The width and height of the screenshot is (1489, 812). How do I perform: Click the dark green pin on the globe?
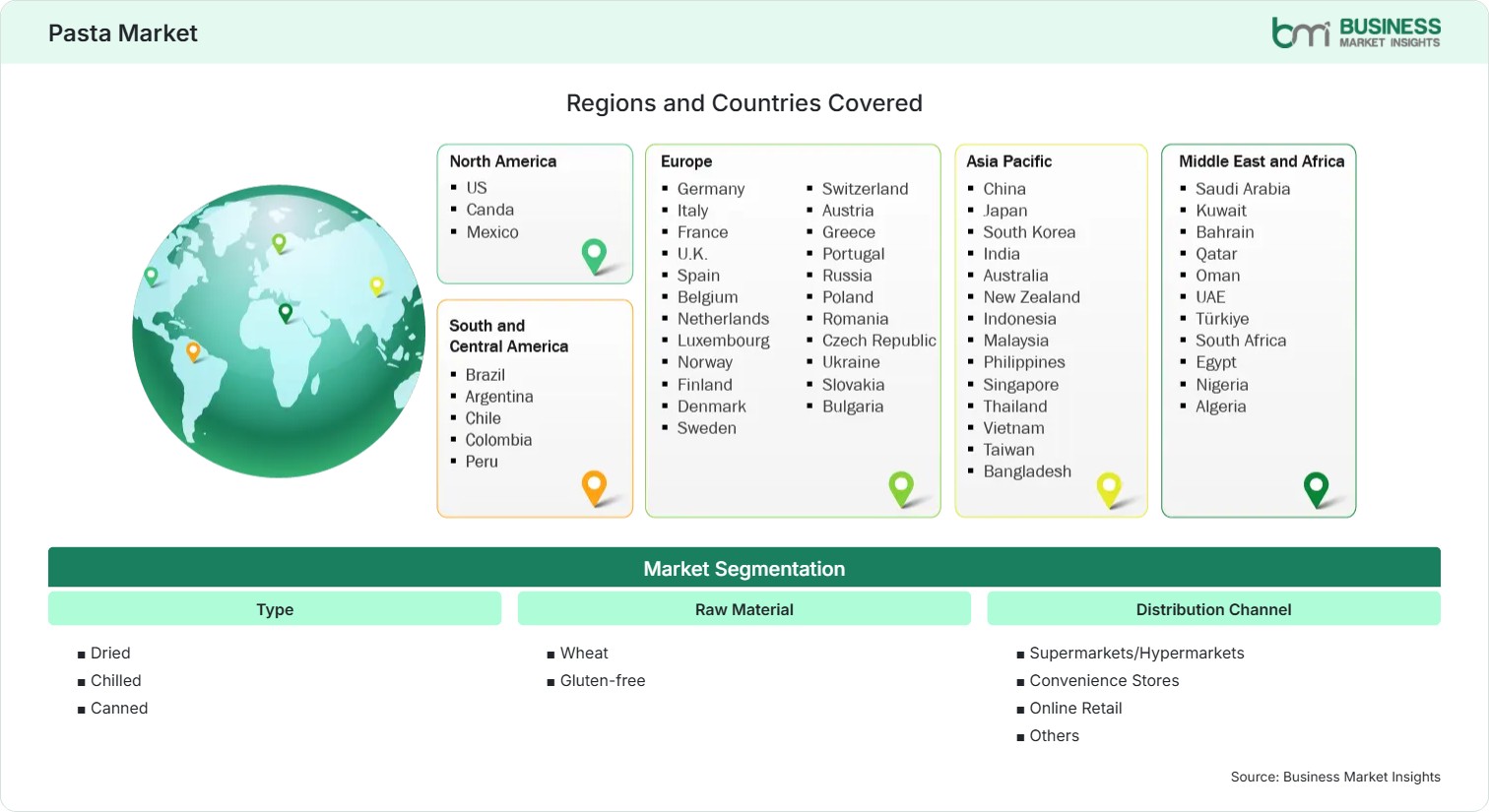pos(286,313)
